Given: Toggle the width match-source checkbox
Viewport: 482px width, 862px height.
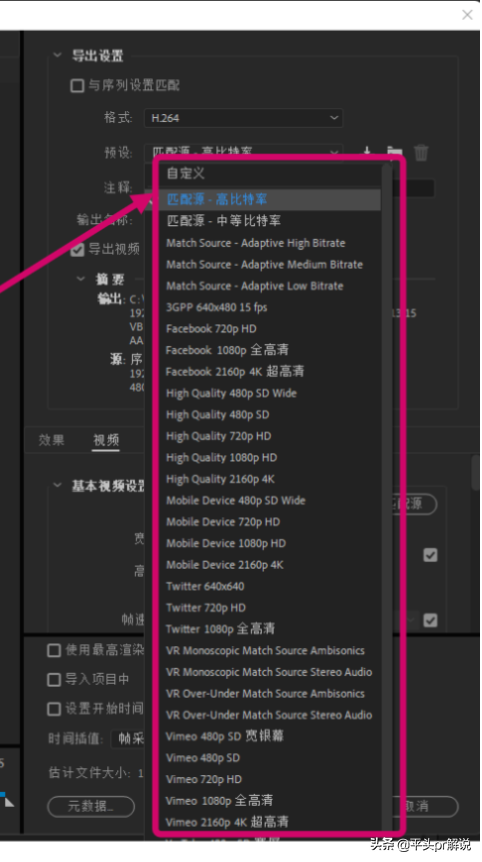Looking at the screenshot, I should [x=430, y=555].
